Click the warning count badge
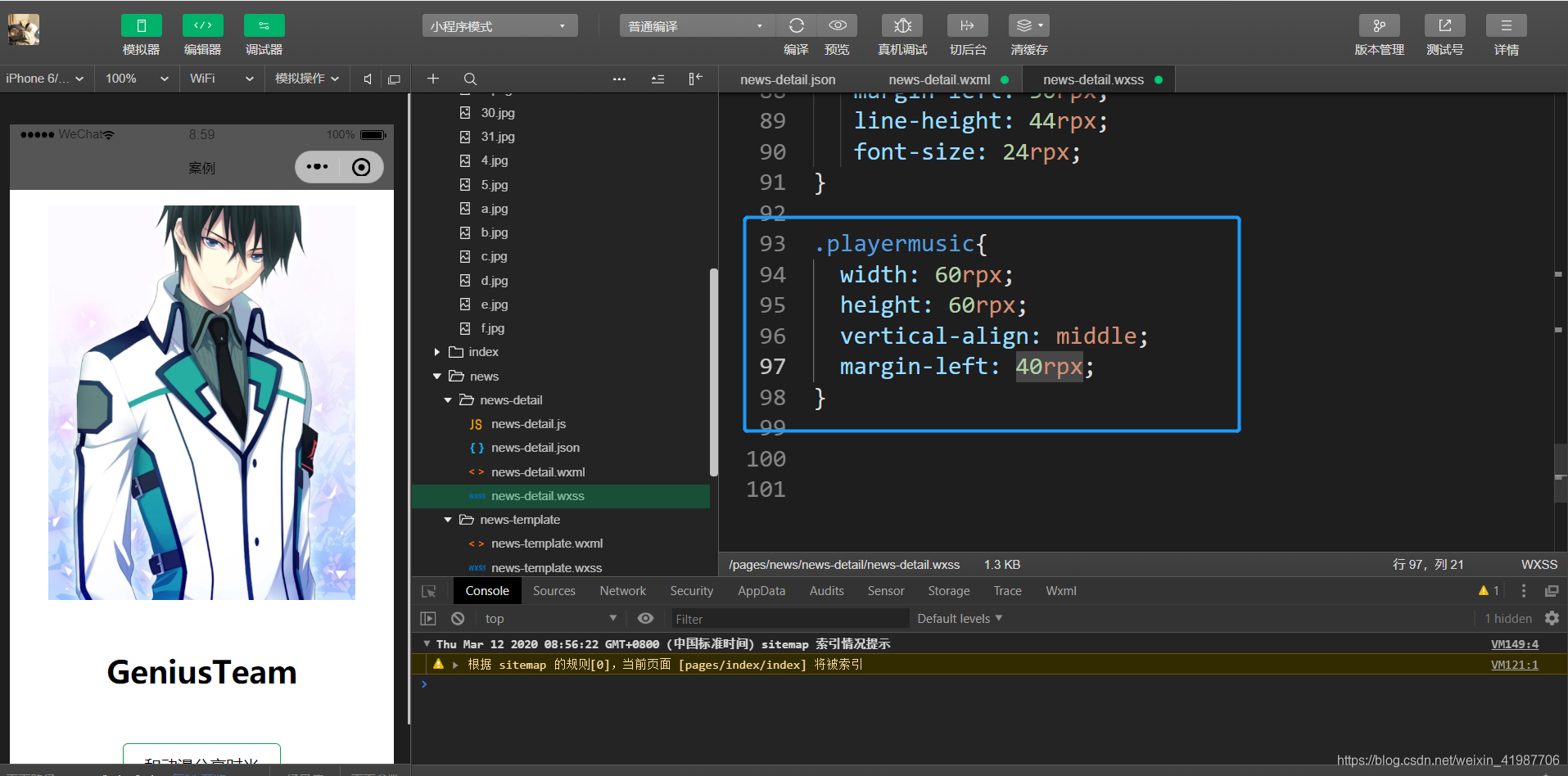Image resolution: width=1568 pixels, height=776 pixels. pyautogui.click(x=1489, y=591)
